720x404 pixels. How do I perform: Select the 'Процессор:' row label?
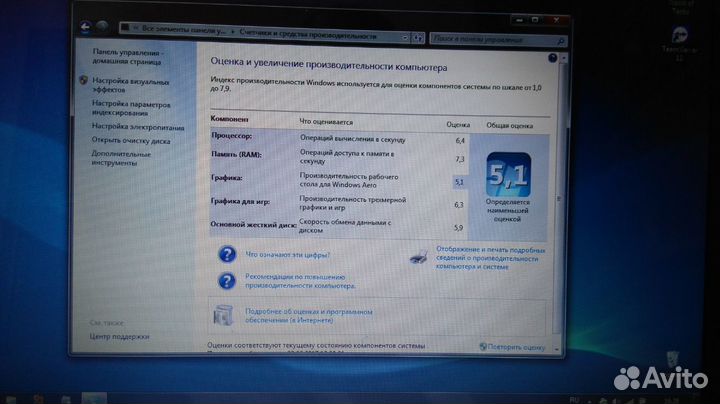[x=231, y=136]
